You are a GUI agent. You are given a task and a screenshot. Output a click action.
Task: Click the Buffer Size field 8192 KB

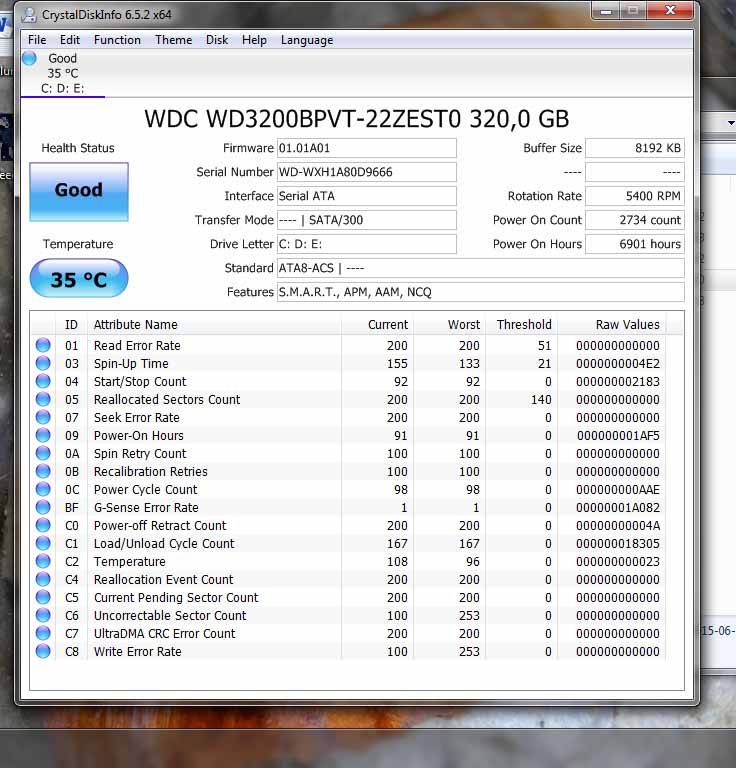635,148
